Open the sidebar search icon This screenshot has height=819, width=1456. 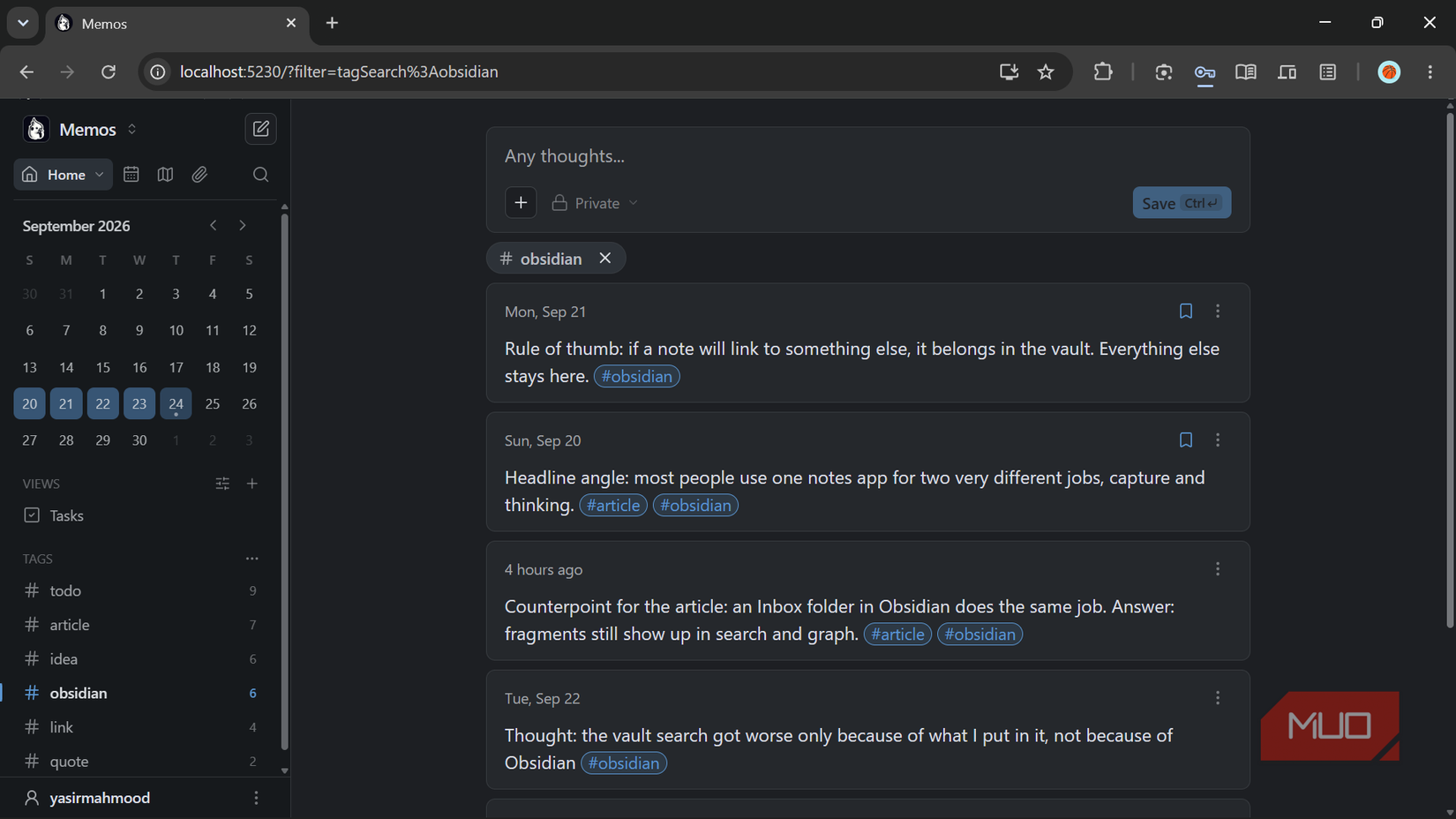[260, 175]
